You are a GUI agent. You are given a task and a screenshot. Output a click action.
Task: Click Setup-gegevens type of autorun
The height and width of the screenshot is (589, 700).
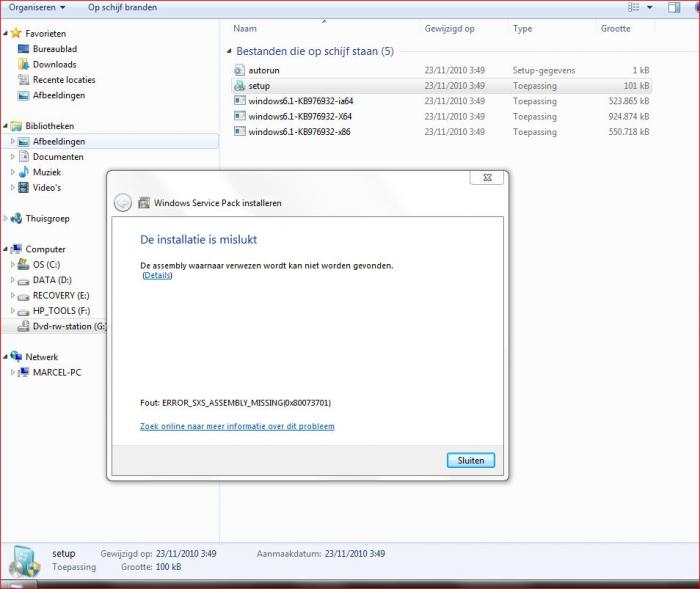coord(544,71)
